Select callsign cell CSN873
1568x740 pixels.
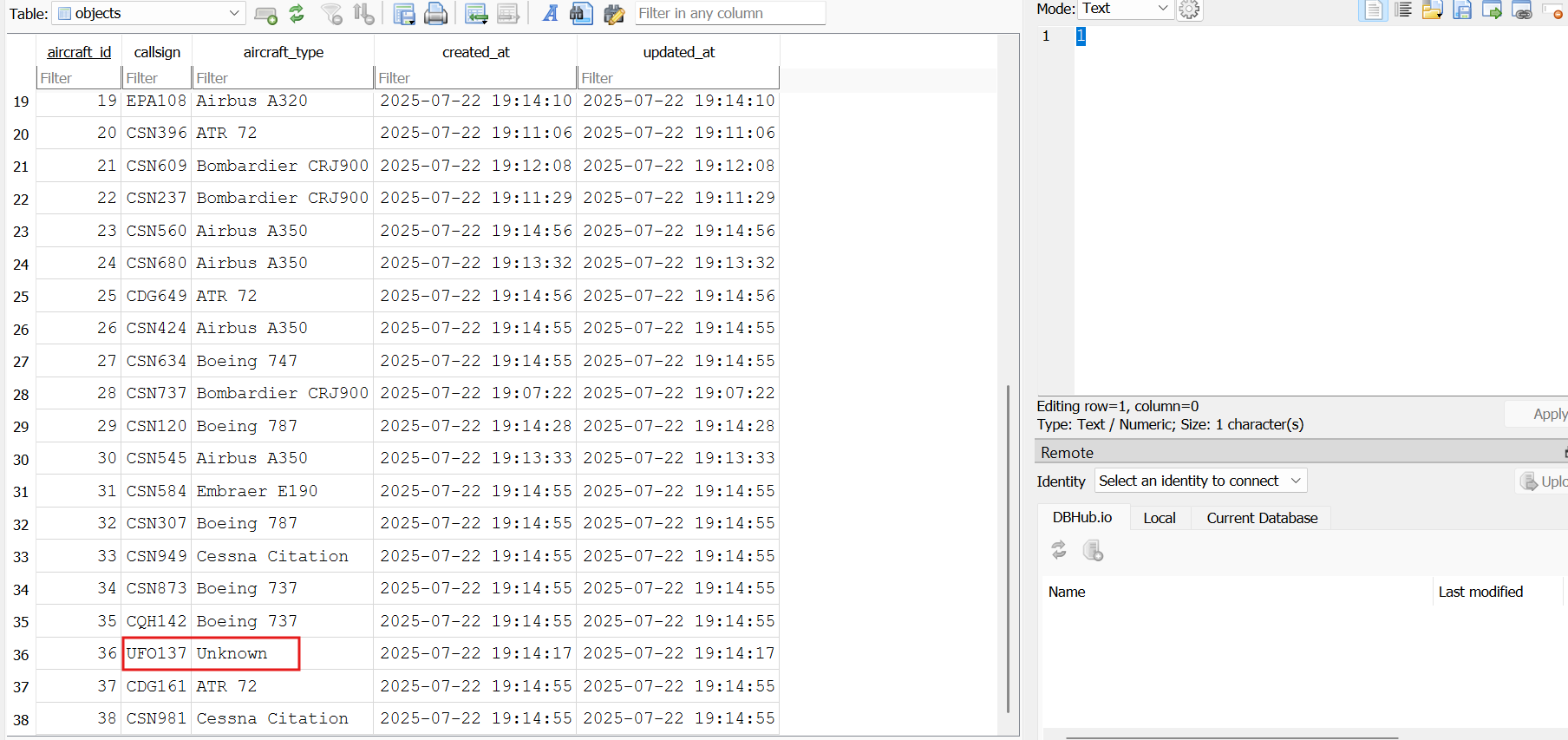pos(157,588)
